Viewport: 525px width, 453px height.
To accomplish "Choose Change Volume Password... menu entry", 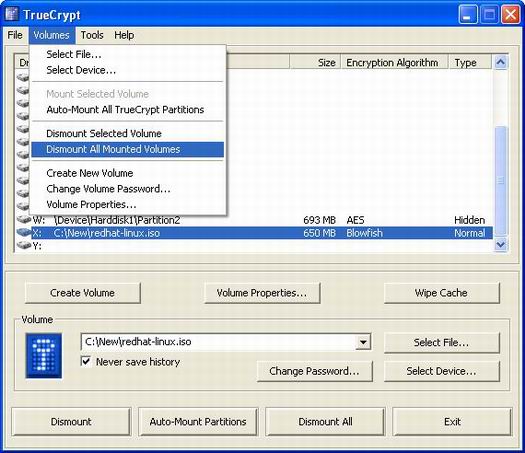I will pyautogui.click(x=128, y=189).
